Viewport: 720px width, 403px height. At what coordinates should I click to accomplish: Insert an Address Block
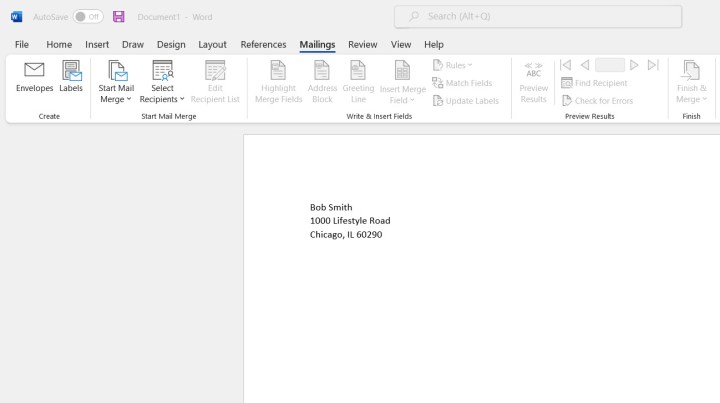coord(322,72)
